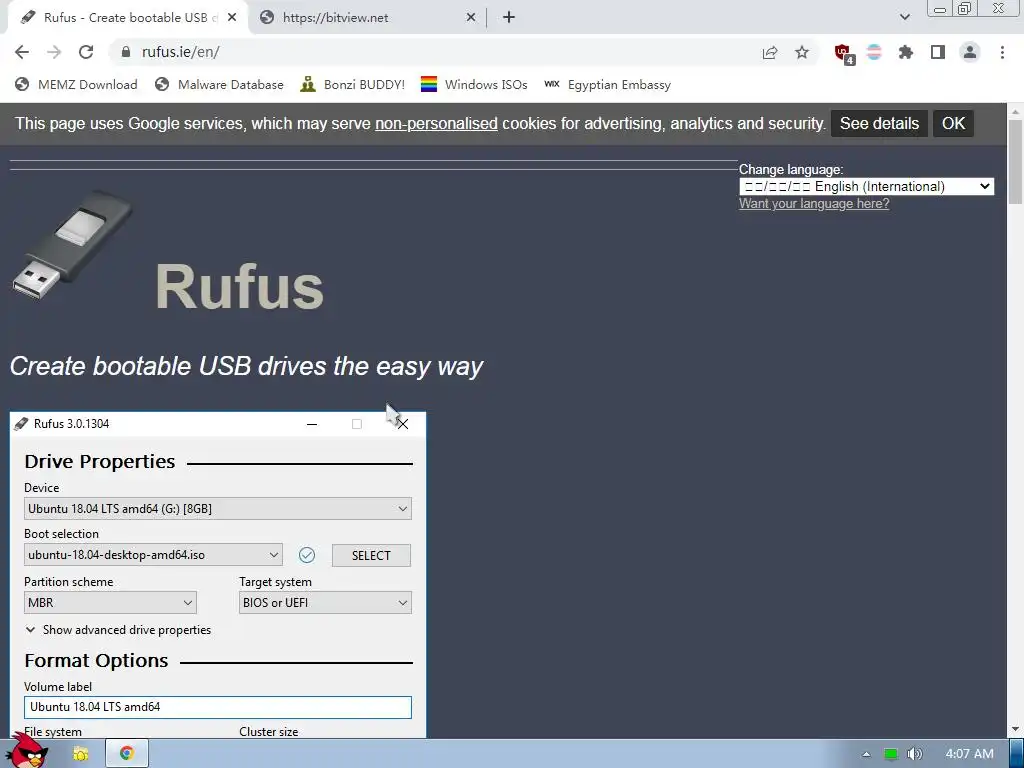This screenshot has width=1024, height=768.
Task: Click the page vertical scrollbar thumb
Action: pos(1016,162)
